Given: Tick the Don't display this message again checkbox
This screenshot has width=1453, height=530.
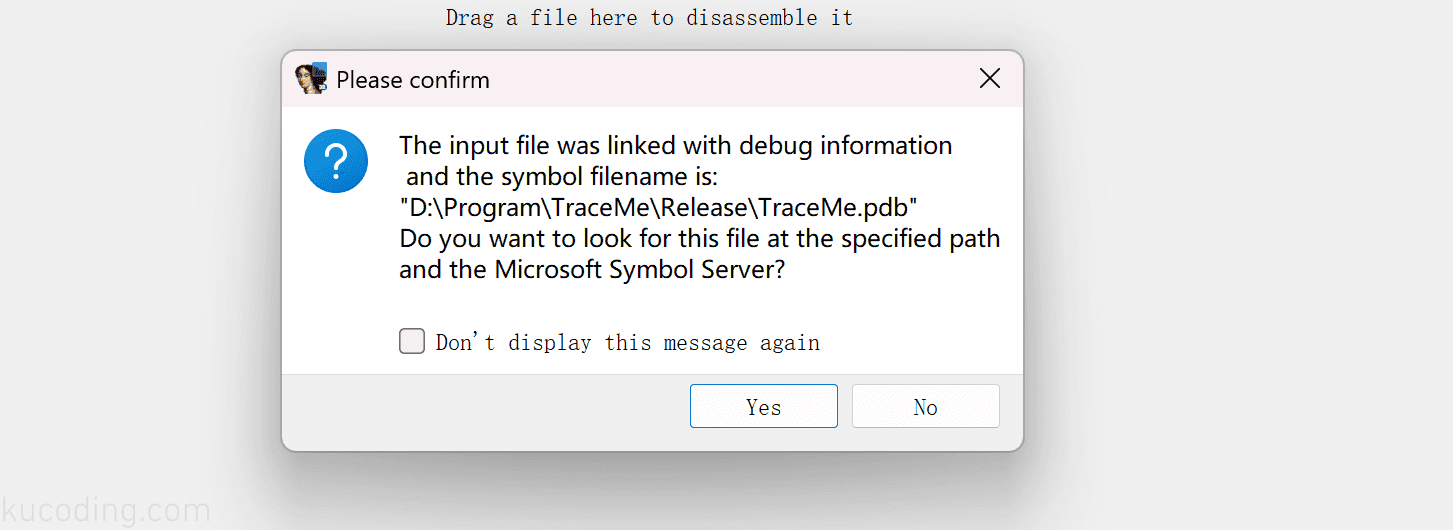Looking at the screenshot, I should point(412,342).
